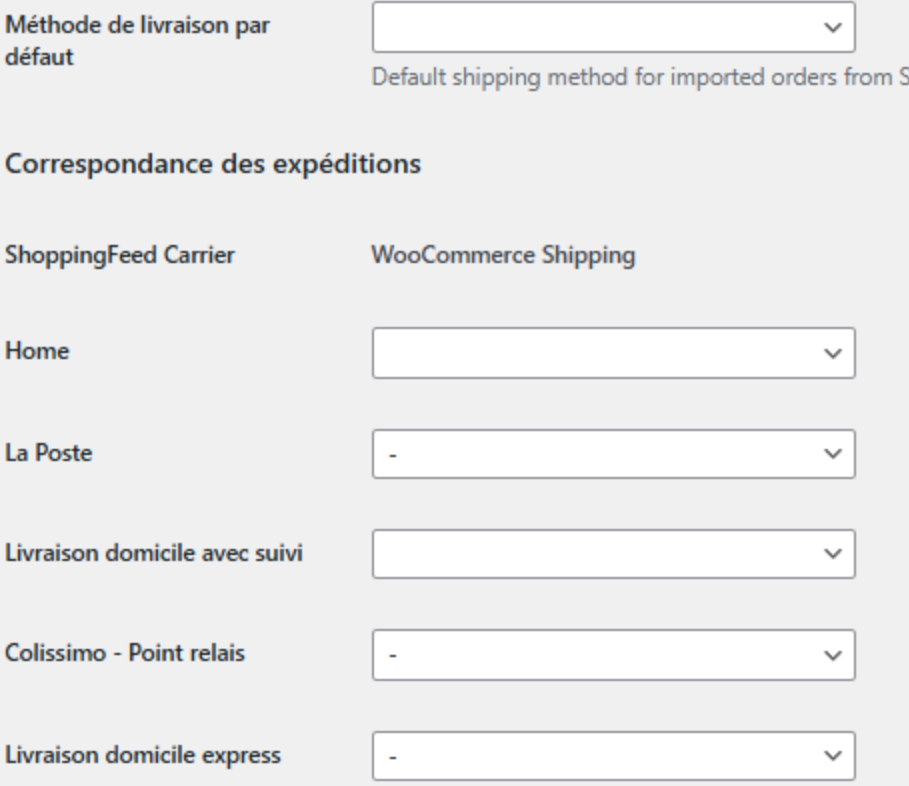This screenshot has width=909, height=786.
Task: Open the La Poste shipping dropdown
Action: [x=612, y=454]
